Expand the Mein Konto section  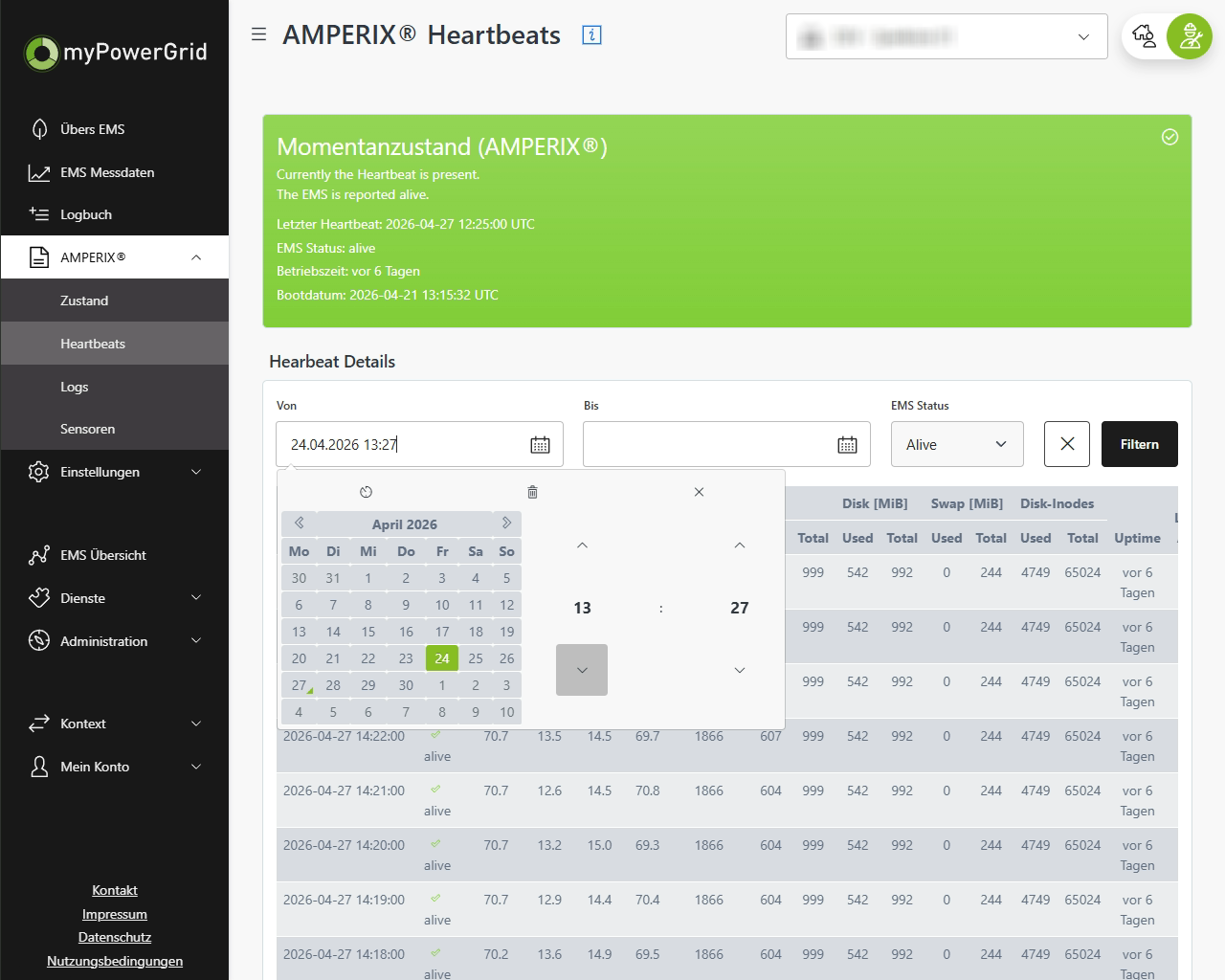(115, 767)
